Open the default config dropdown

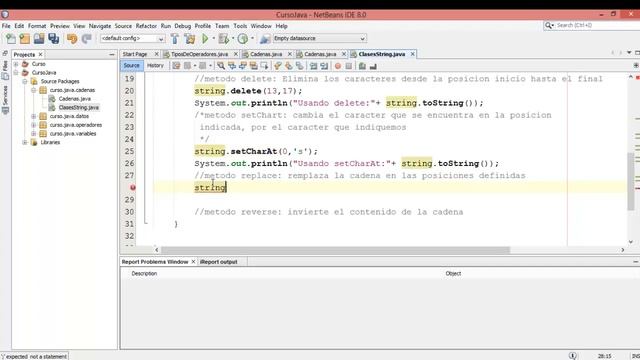[x=161, y=39]
